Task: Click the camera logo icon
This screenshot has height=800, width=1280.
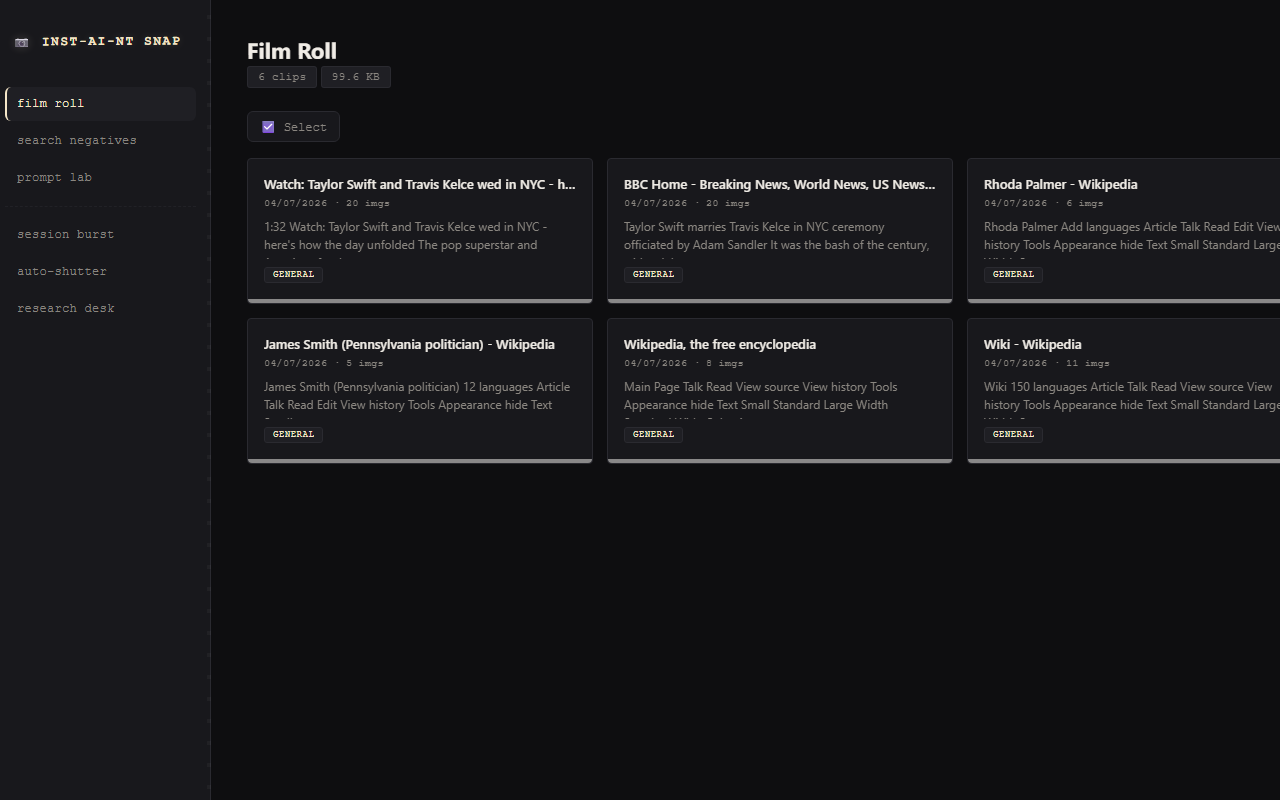Action: point(22,42)
